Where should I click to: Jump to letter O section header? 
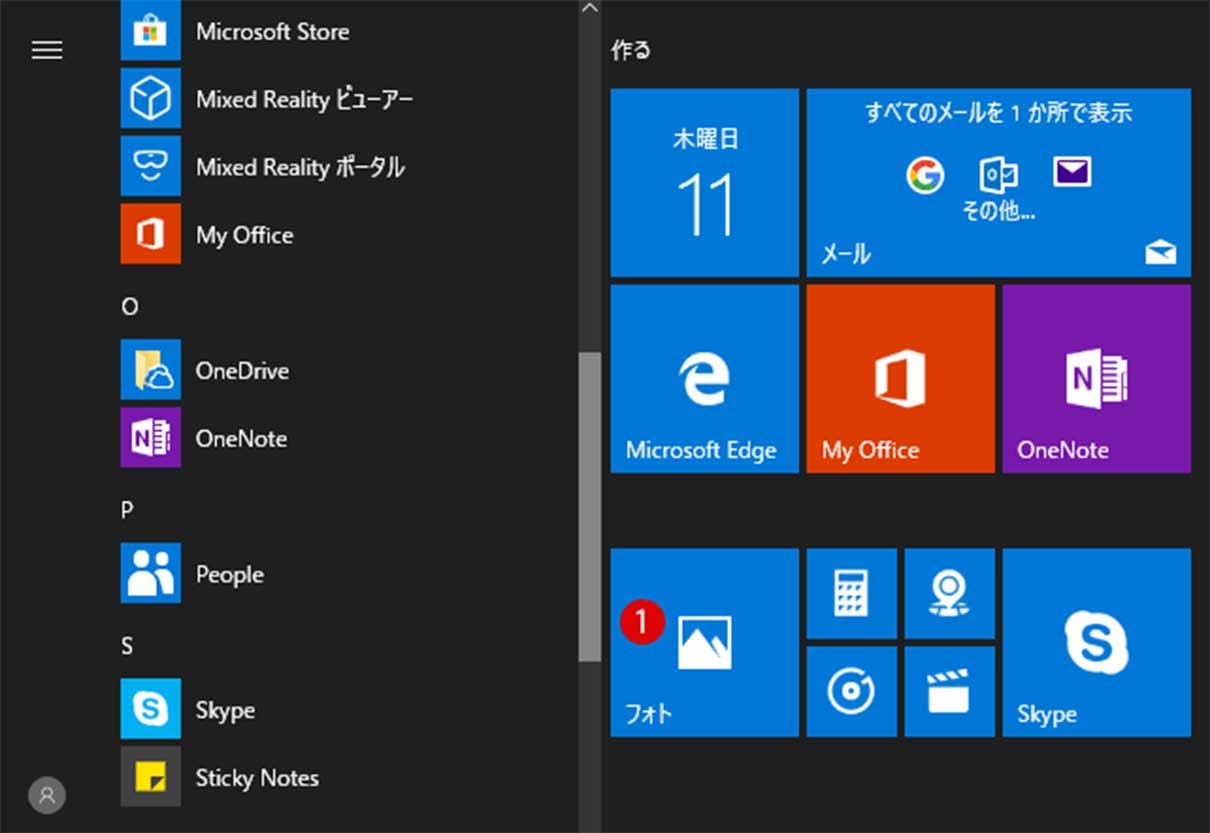[130, 307]
